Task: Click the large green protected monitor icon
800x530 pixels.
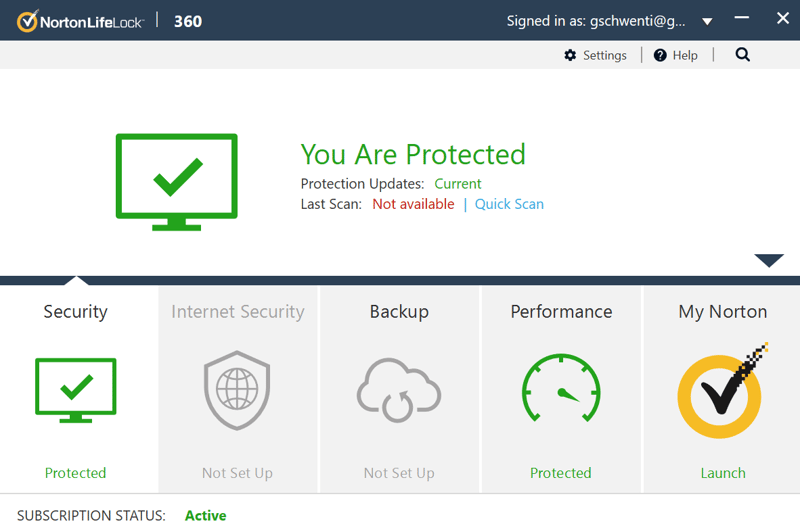Action: pyautogui.click(x=177, y=182)
